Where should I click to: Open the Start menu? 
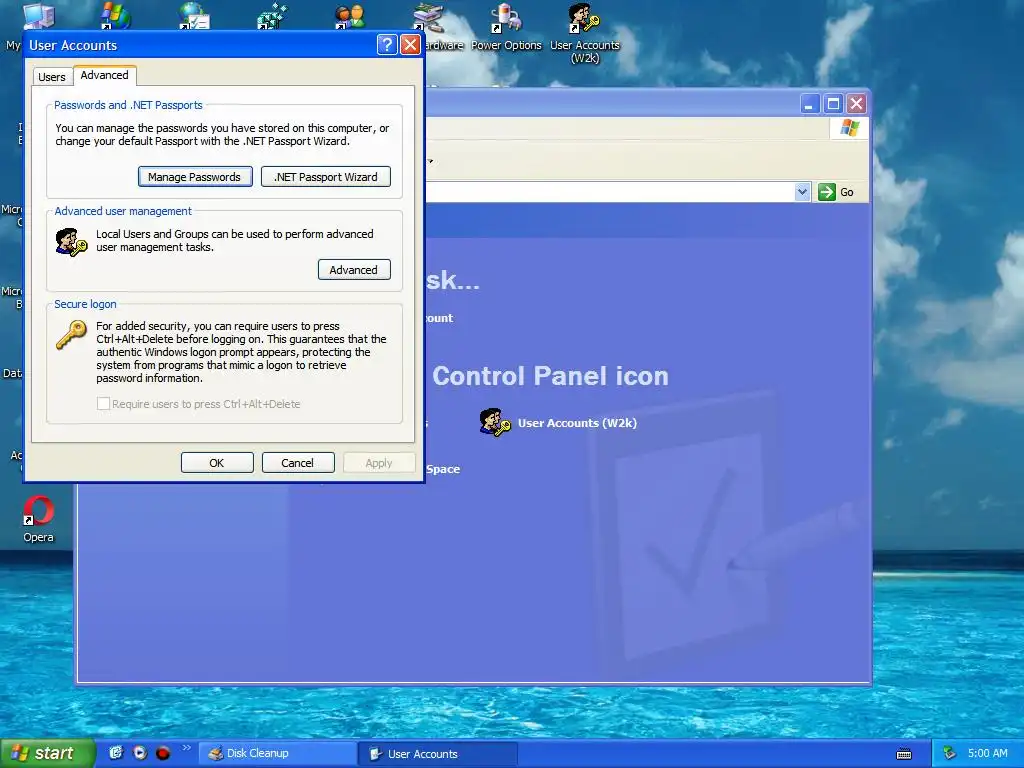47,754
